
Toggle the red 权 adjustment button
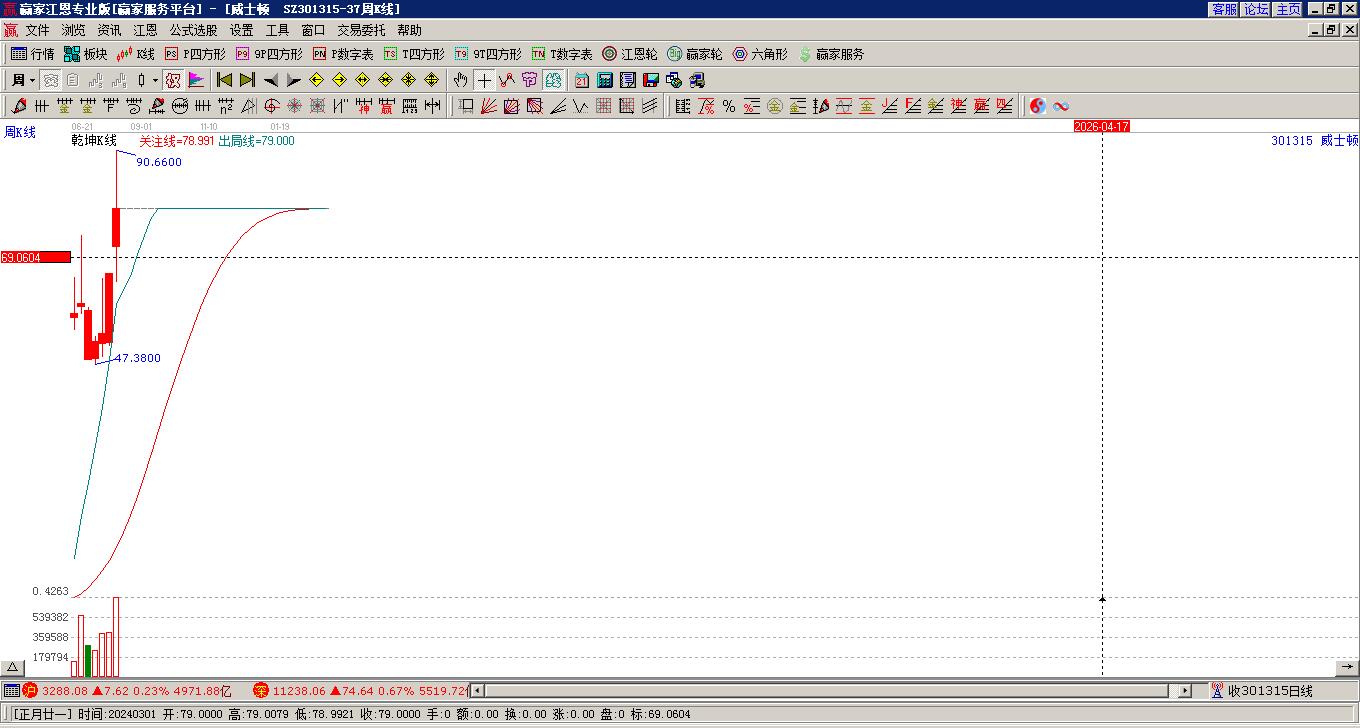point(173,80)
